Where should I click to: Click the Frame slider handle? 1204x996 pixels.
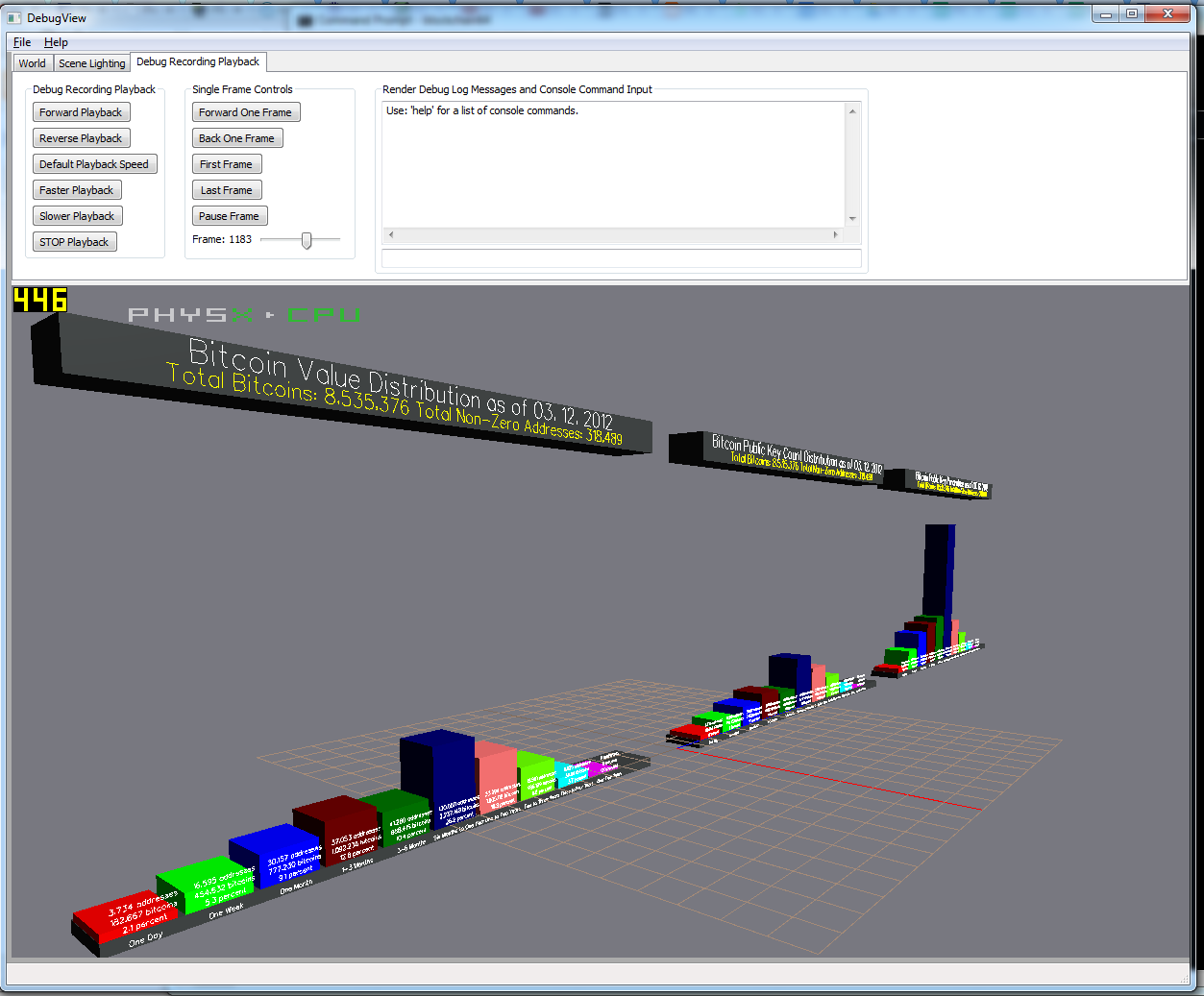click(307, 240)
